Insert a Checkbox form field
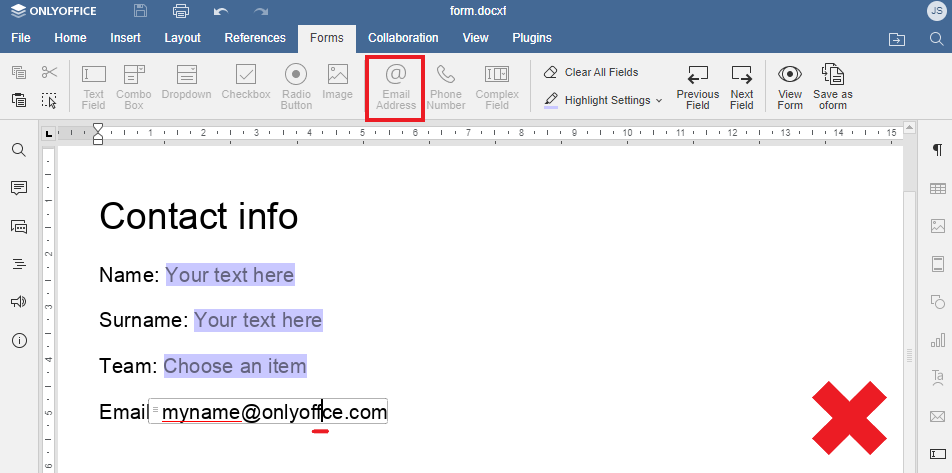The image size is (952, 473). pos(246,86)
